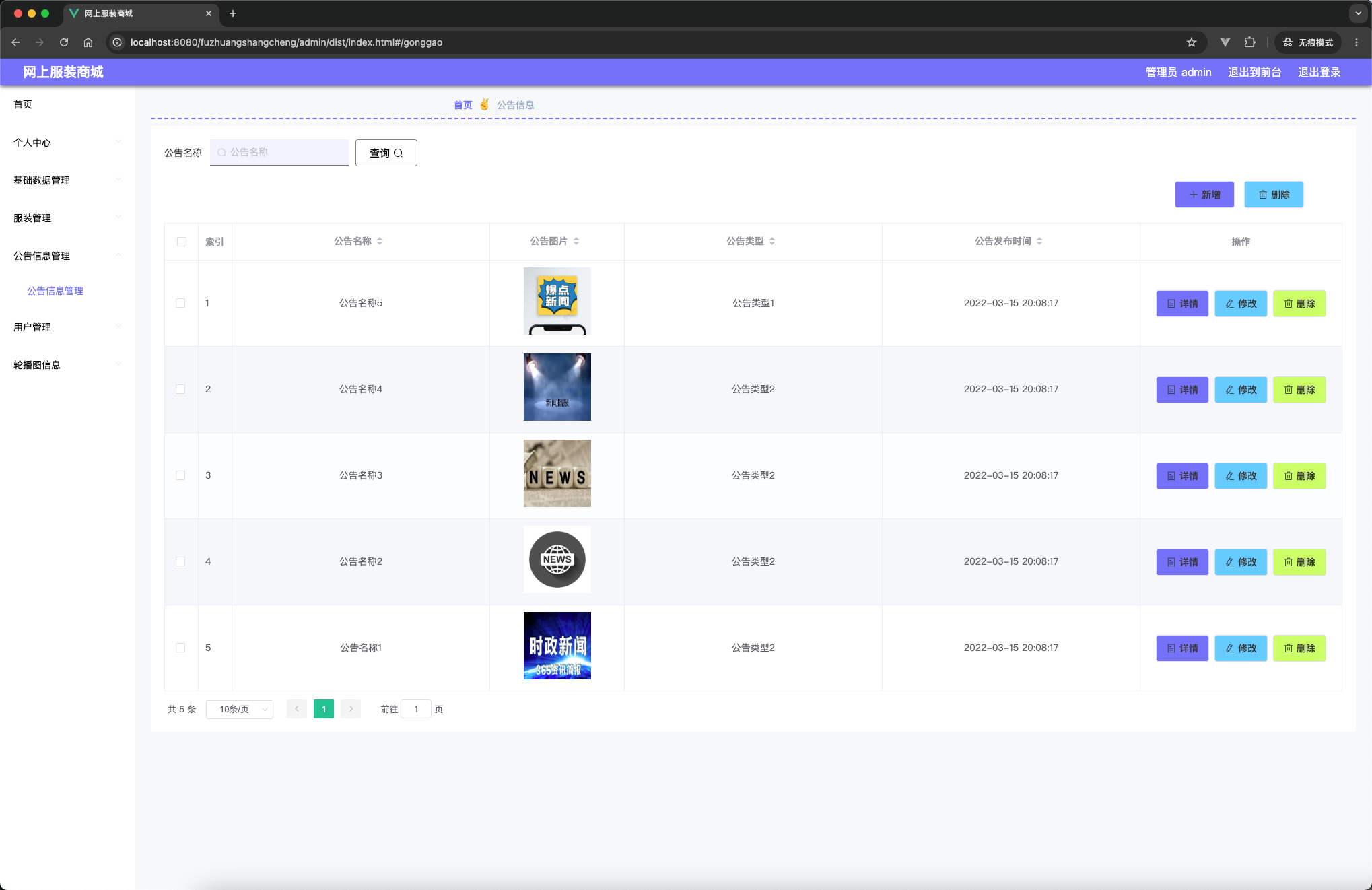
Task: Delete the 公告名称3 row
Action: point(1299,476)
